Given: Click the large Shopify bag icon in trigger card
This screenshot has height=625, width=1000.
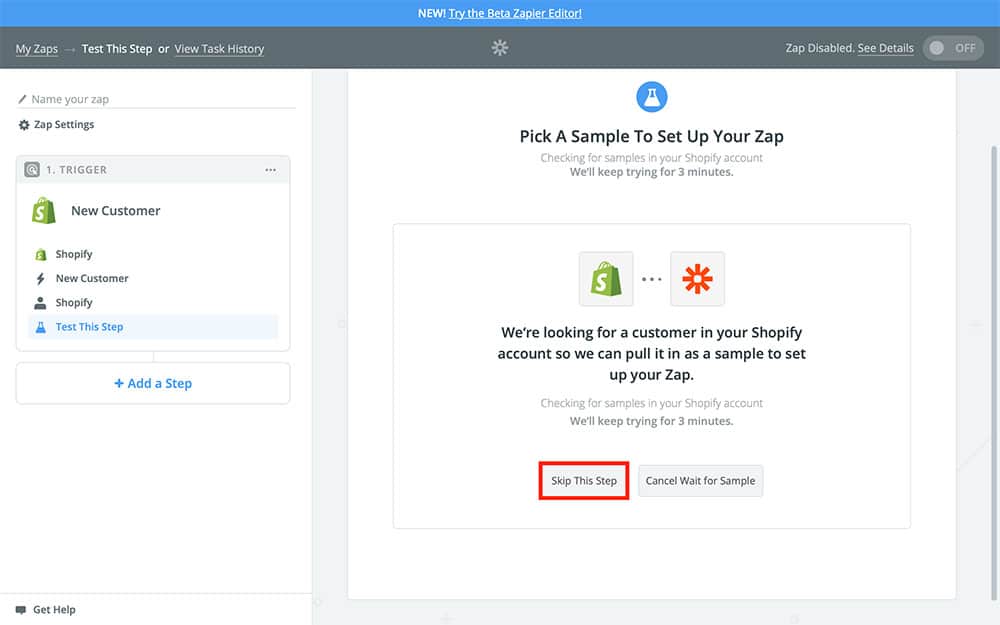Looking at the screenshot, I should pos(44,211).
